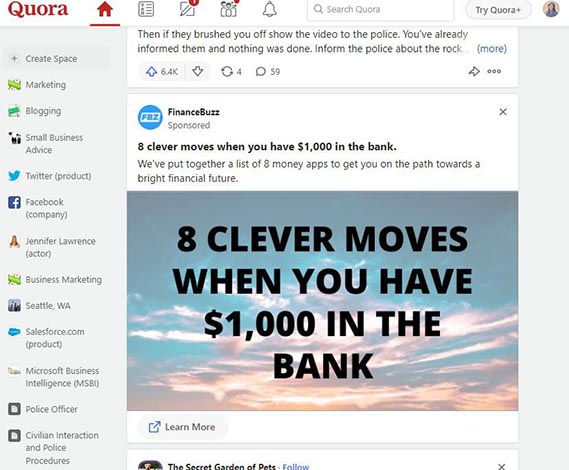Open the Following list icon
This screenshot has width=569, height=470.
click(x=146, y=9)
